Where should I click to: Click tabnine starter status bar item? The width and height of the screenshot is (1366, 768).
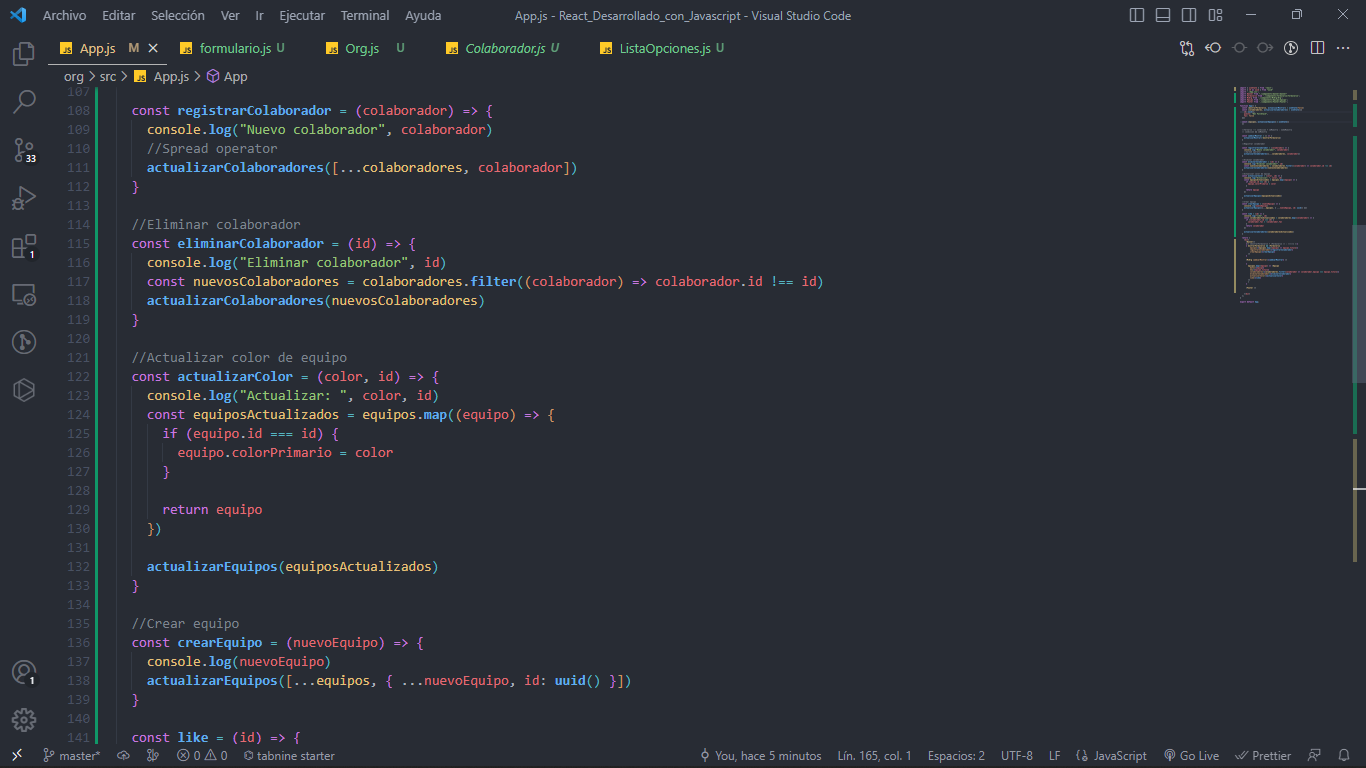pos(289,756)
